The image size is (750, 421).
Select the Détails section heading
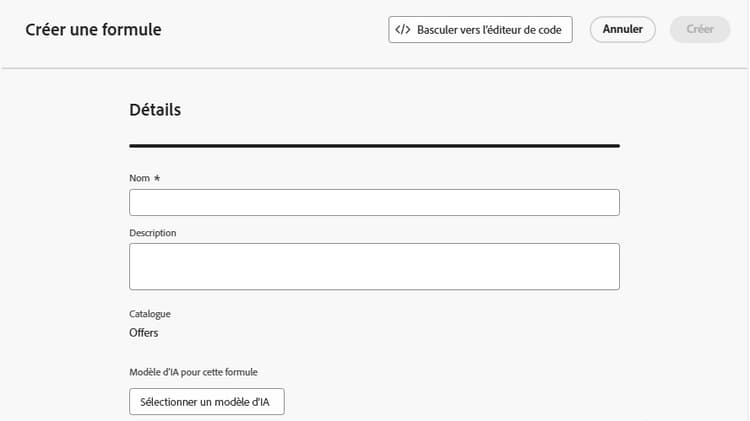pos(155,110)
